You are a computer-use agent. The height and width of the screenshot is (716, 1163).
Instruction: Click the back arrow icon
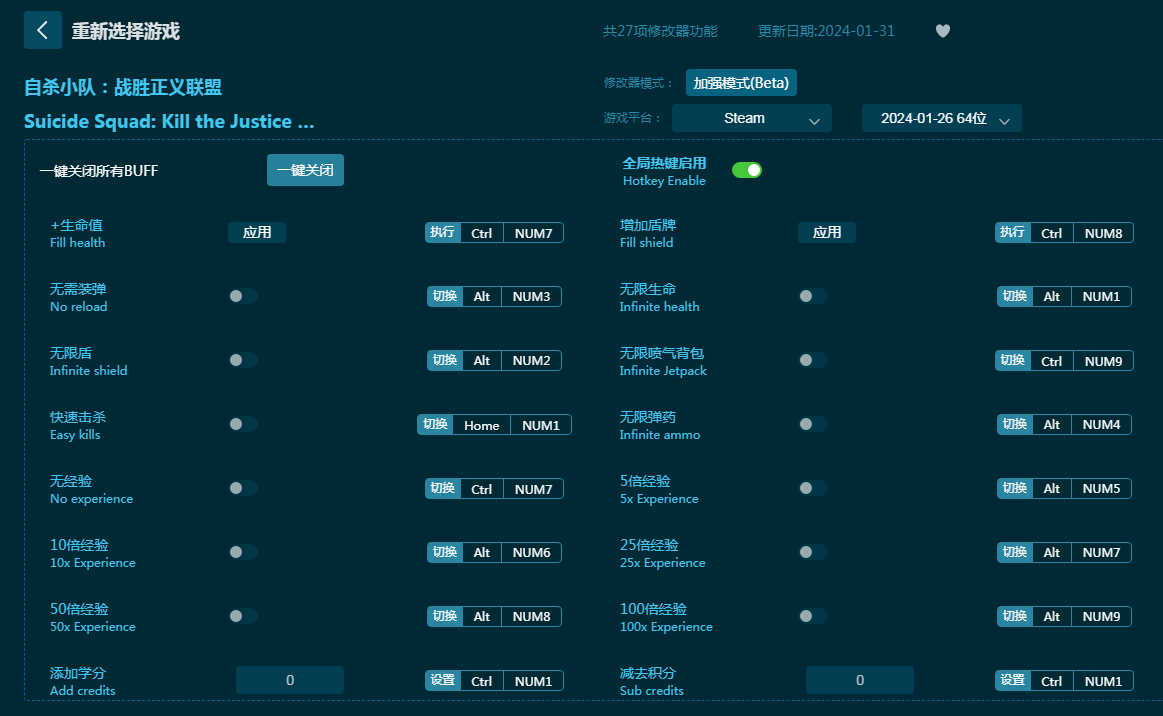pos(42,30)
